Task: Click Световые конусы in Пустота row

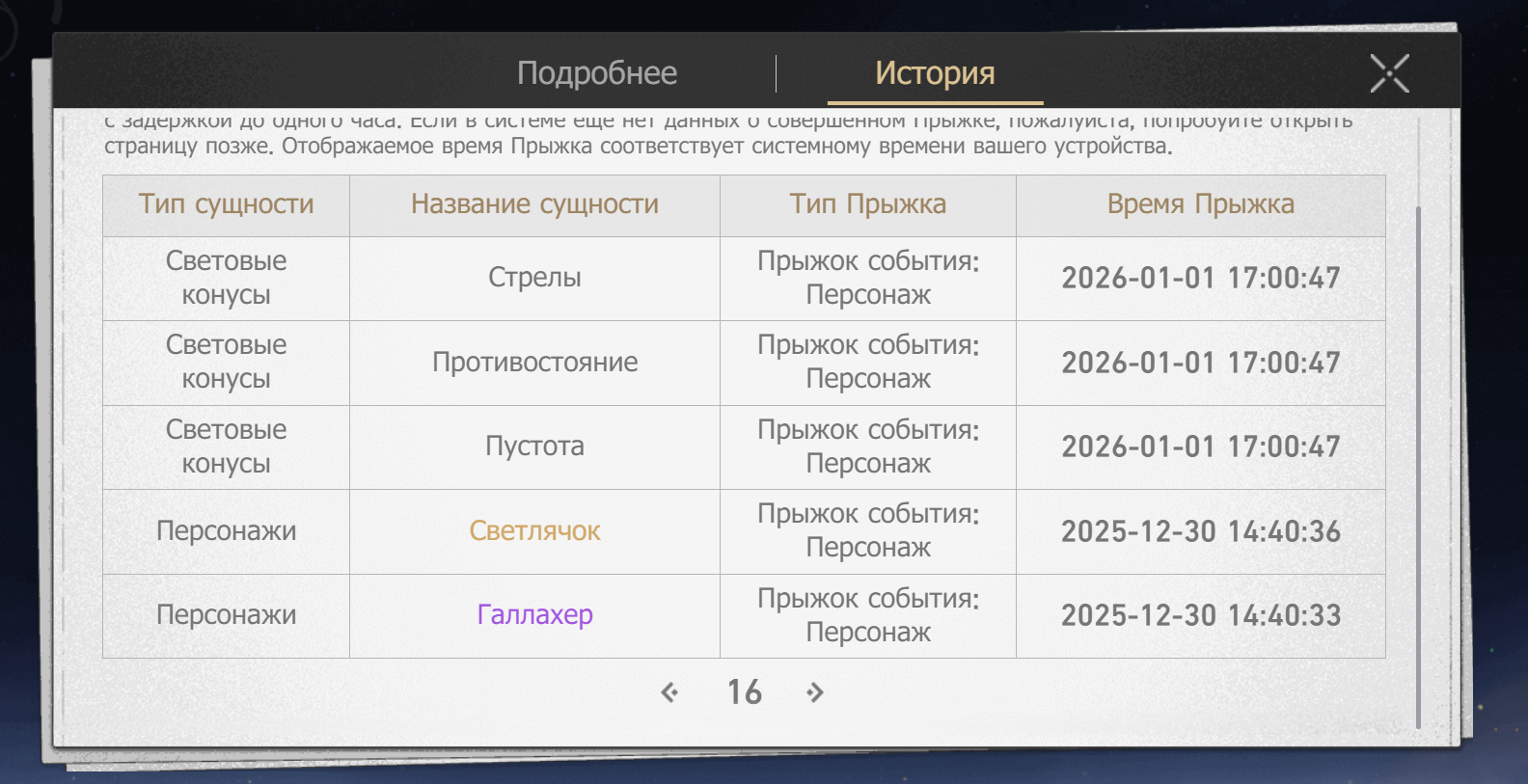Action: tap(226, 446)
